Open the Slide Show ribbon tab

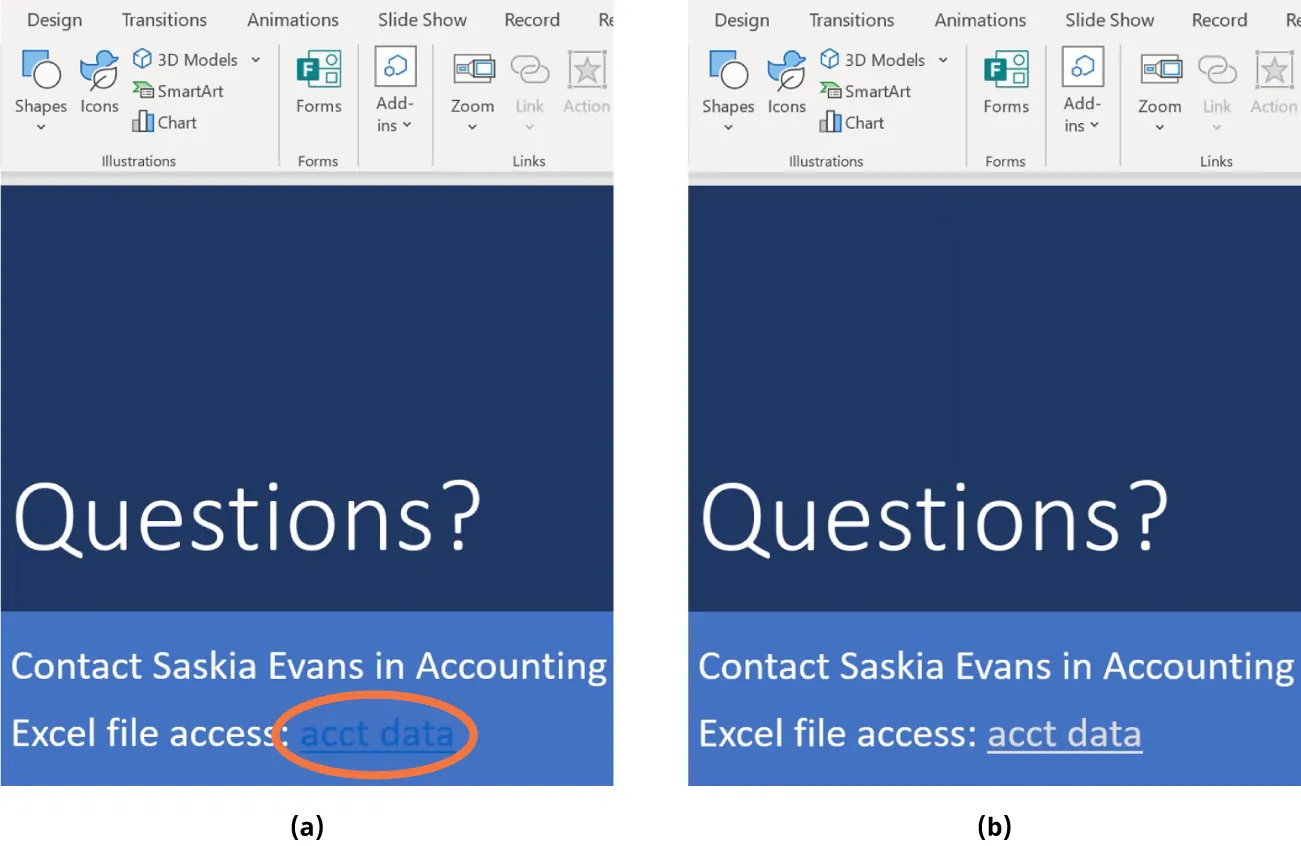point(422,19)
